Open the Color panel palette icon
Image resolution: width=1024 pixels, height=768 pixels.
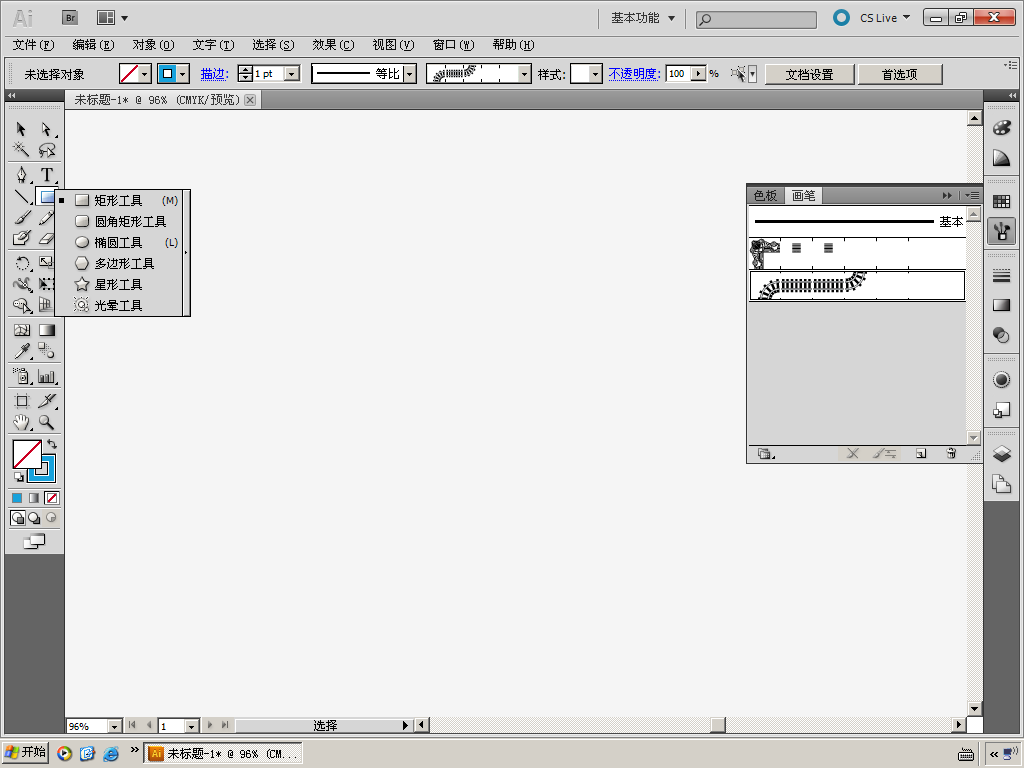coord(1001,128)
